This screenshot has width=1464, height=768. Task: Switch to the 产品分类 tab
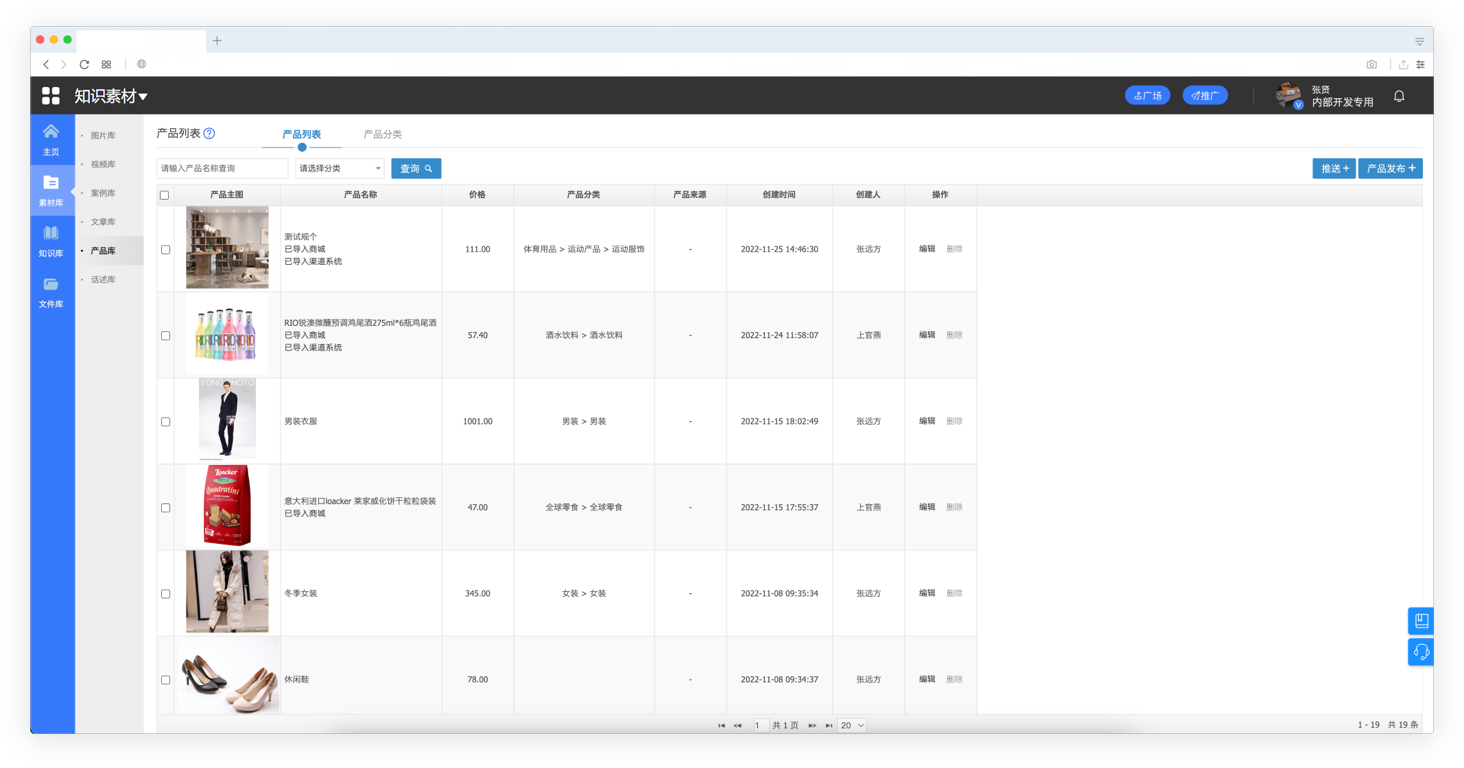click(x=383, y=134)
